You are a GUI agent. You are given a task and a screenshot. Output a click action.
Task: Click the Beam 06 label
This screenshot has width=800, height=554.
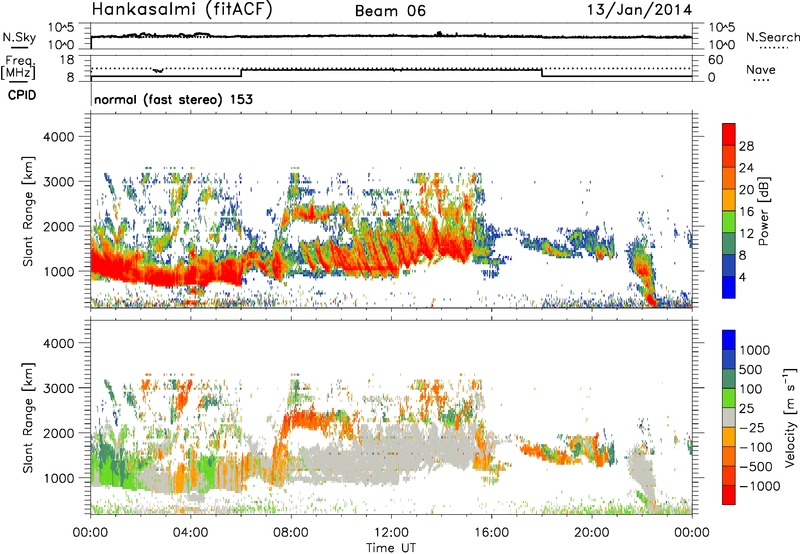click(390, 11)
